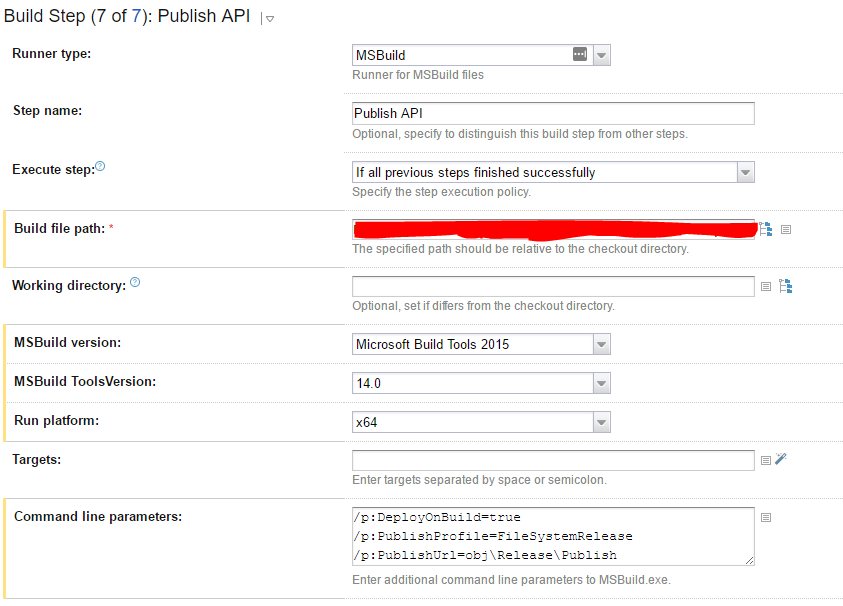
Task: Click the '7' total steps link in heading
Action: click(136, 16)
